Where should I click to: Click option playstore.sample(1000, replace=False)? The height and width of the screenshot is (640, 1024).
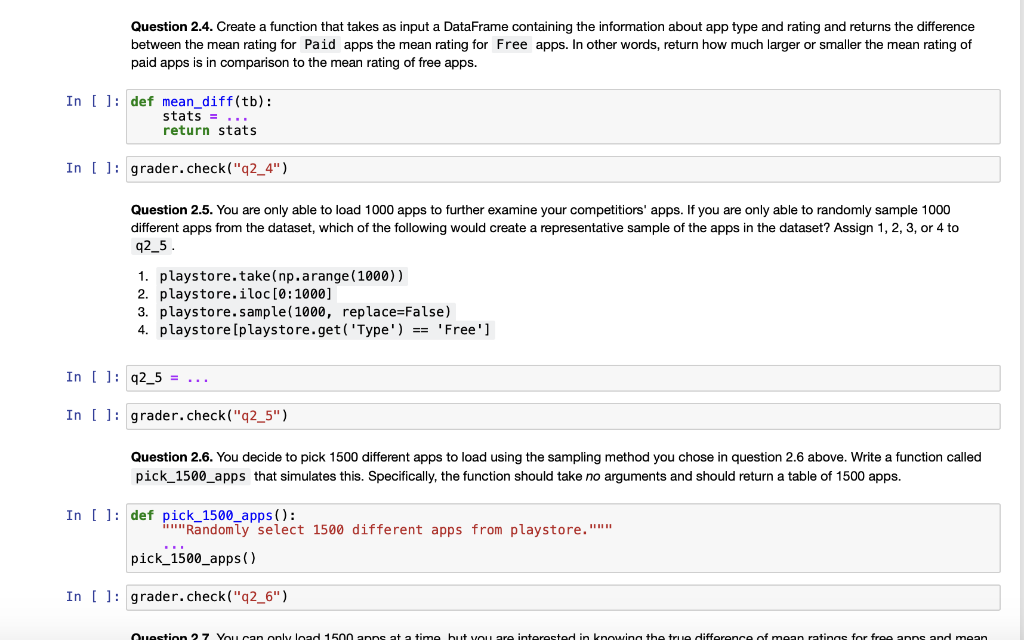[x=305, y=312]
